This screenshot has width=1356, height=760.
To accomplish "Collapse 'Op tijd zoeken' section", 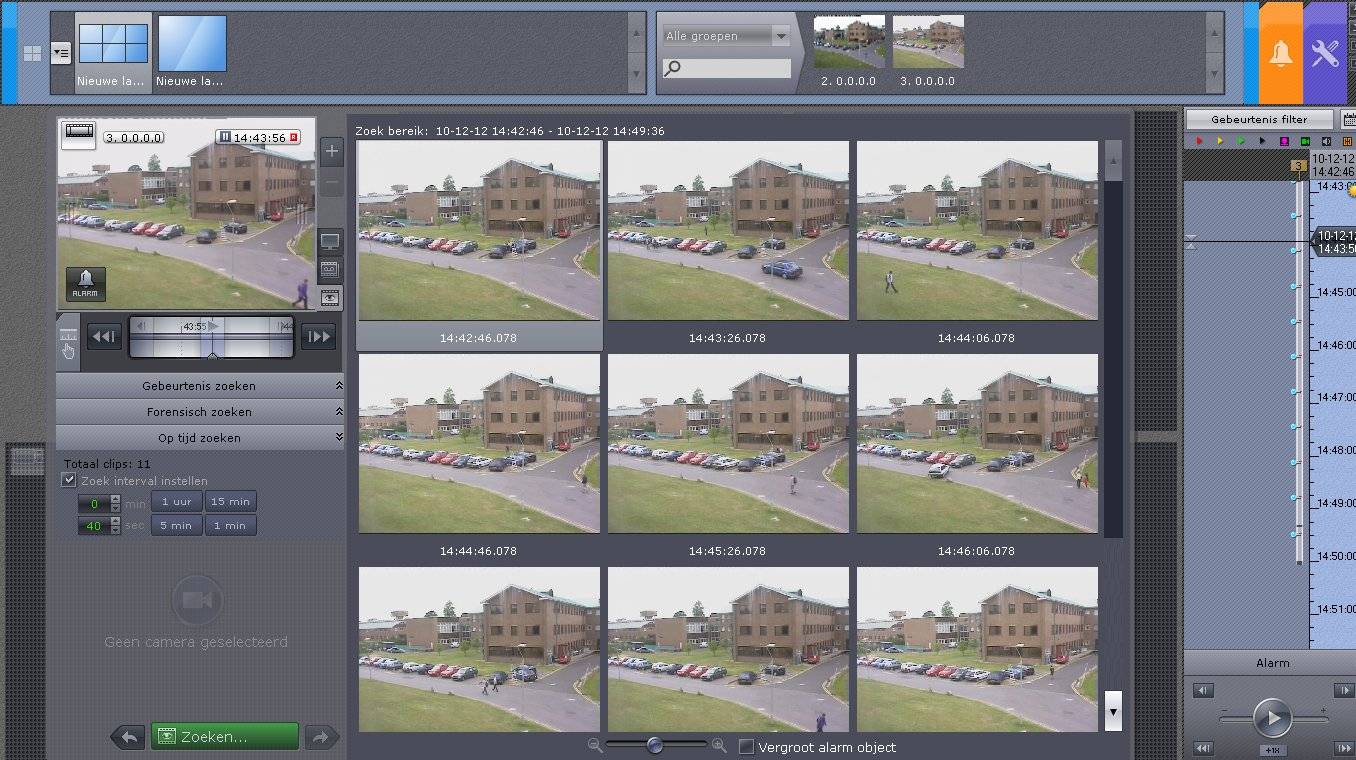I will point(200,438).
